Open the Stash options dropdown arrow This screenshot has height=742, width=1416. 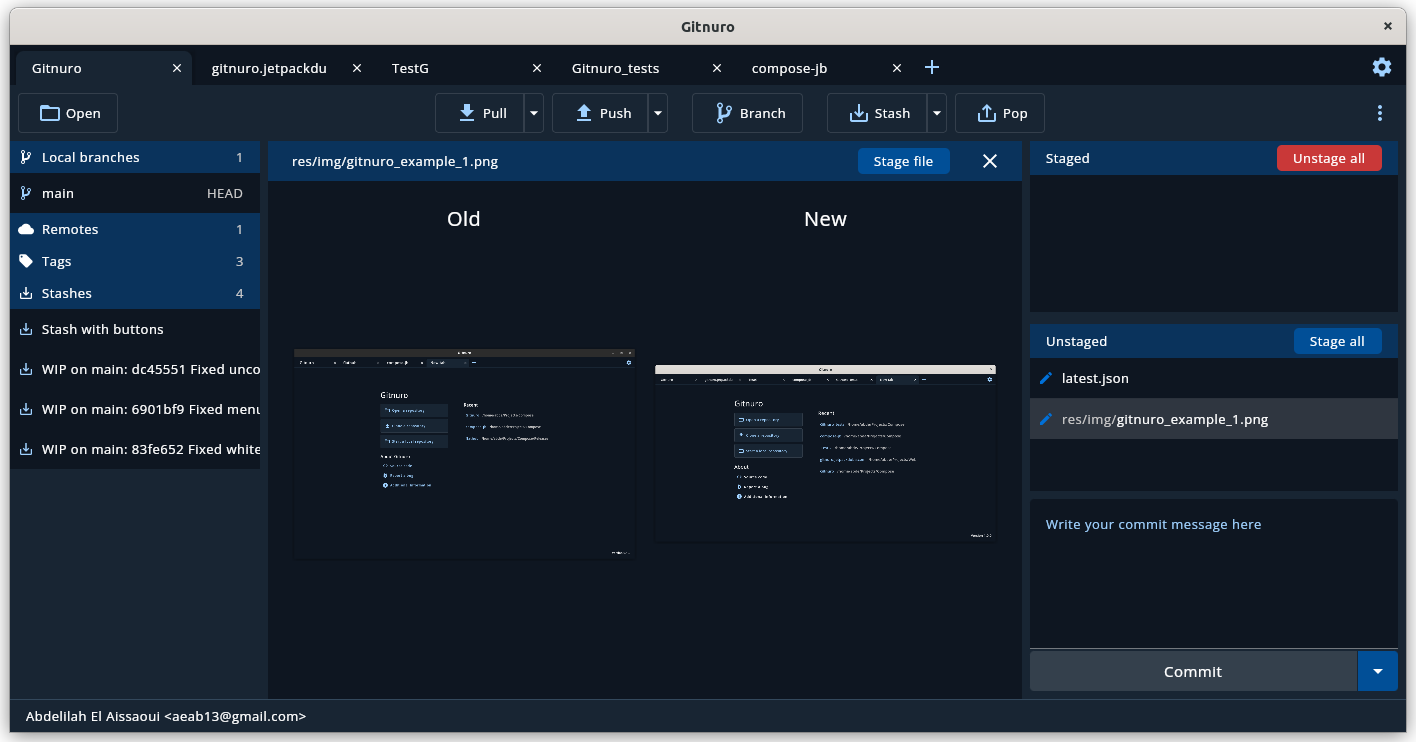(937, 113)
